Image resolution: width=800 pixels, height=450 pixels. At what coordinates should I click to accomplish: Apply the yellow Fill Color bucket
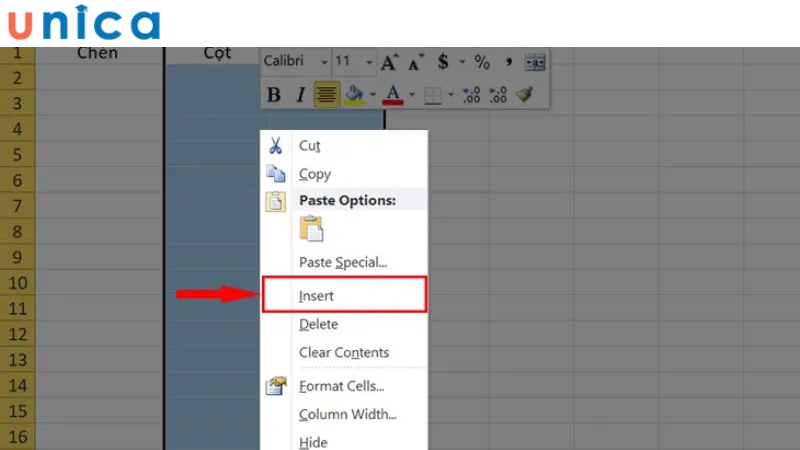pyautogui.click(x=352, y=95)
